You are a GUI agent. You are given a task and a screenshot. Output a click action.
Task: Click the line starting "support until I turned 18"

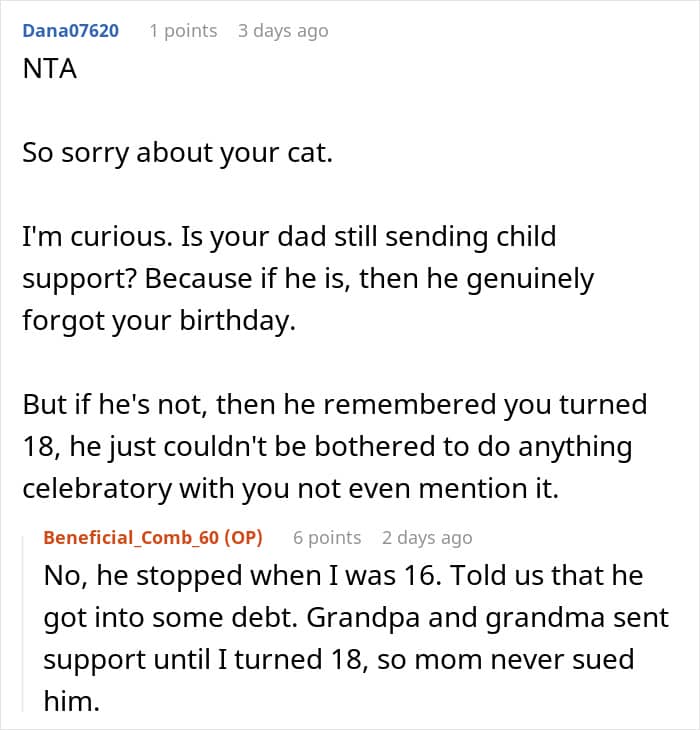339,660
